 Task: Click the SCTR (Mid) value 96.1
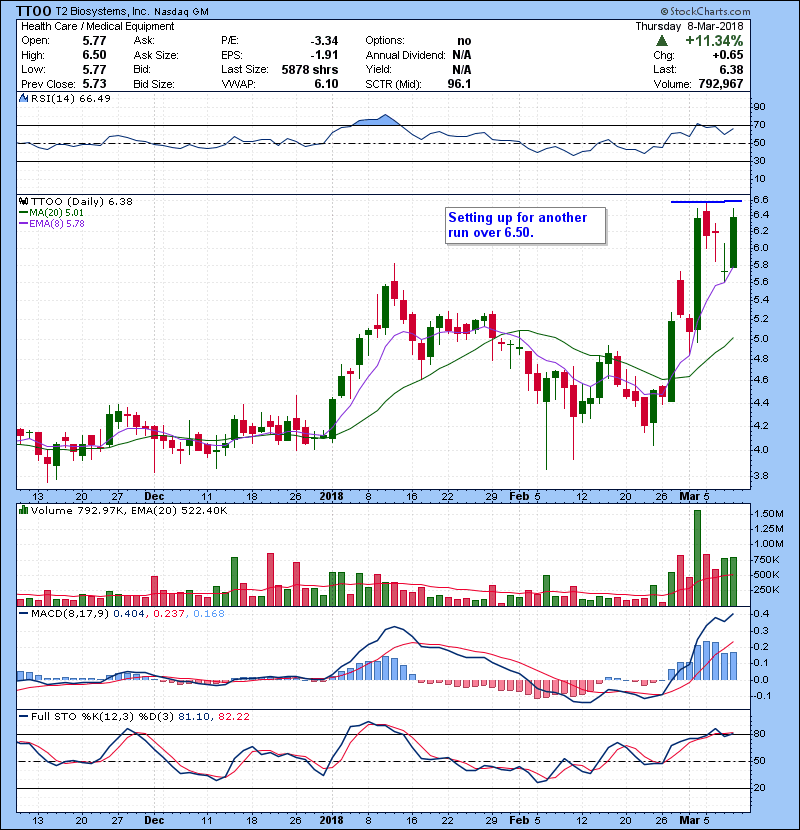[459, 84]
